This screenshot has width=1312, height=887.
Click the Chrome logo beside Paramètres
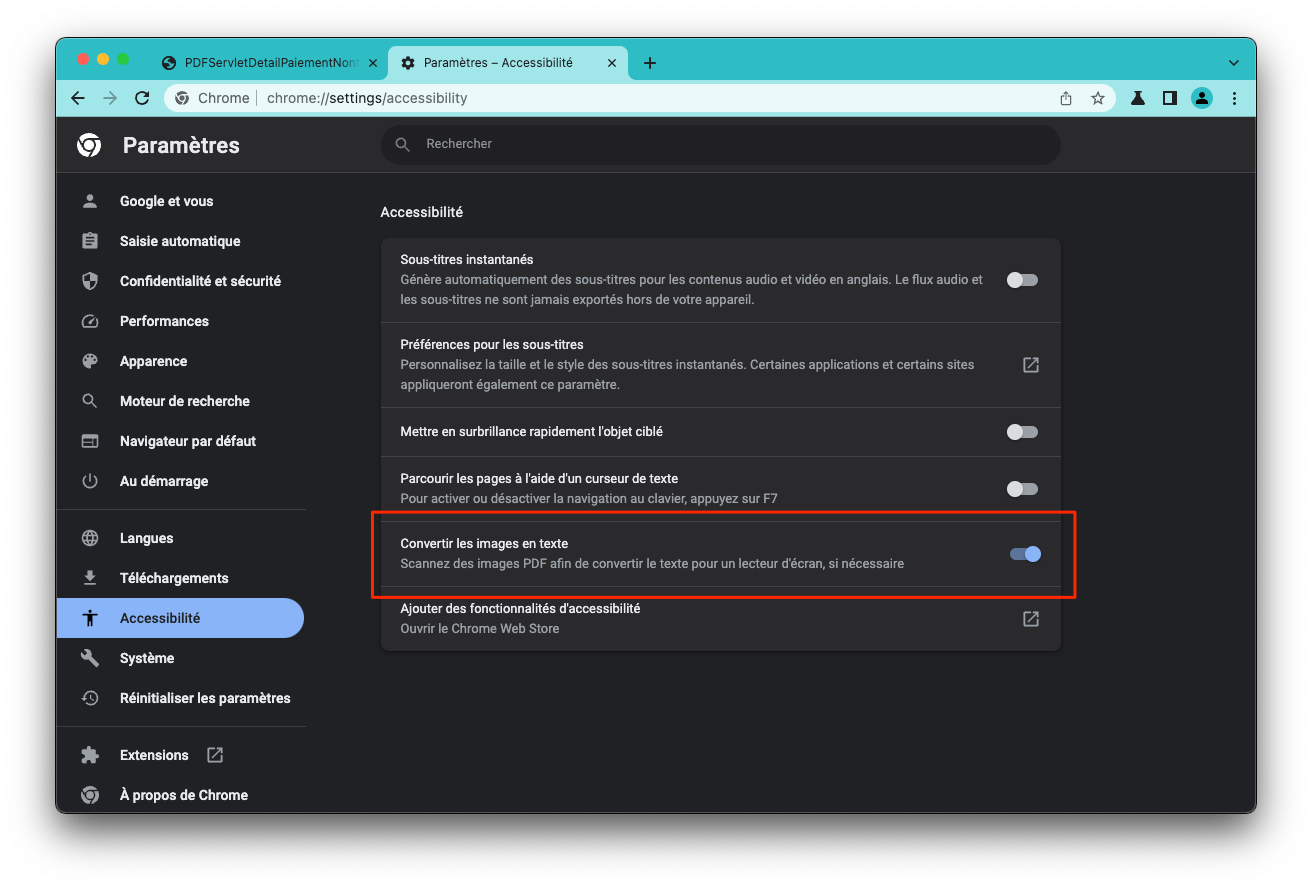pyautogui.click(x=89, y=146)
